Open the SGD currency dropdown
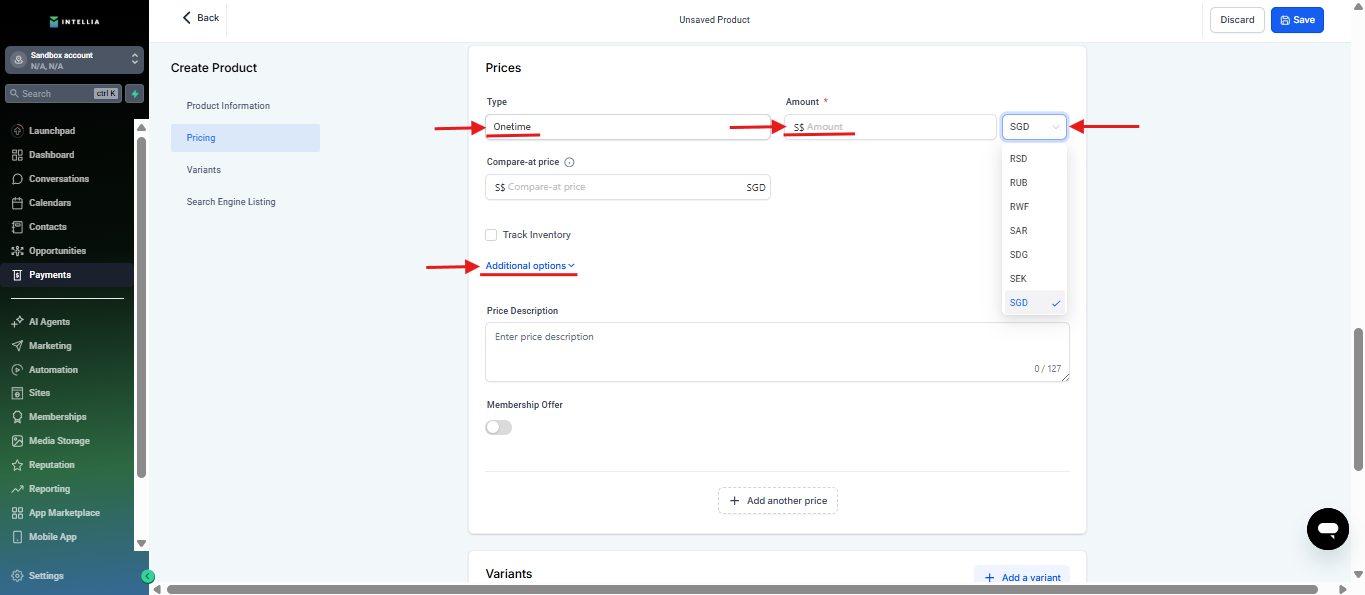The image size is (1365, 595). 1034,127
